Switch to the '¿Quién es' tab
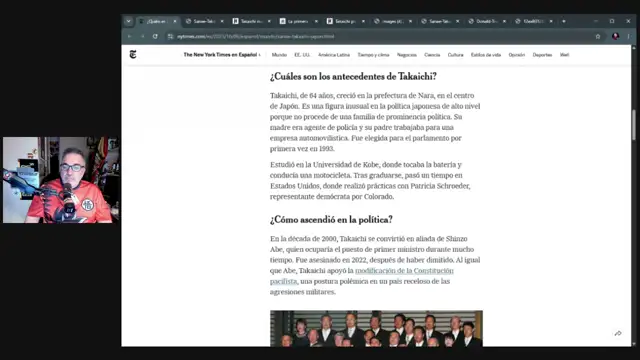The height and width of the screenshot is (360, 640). [x=156, y=21]
